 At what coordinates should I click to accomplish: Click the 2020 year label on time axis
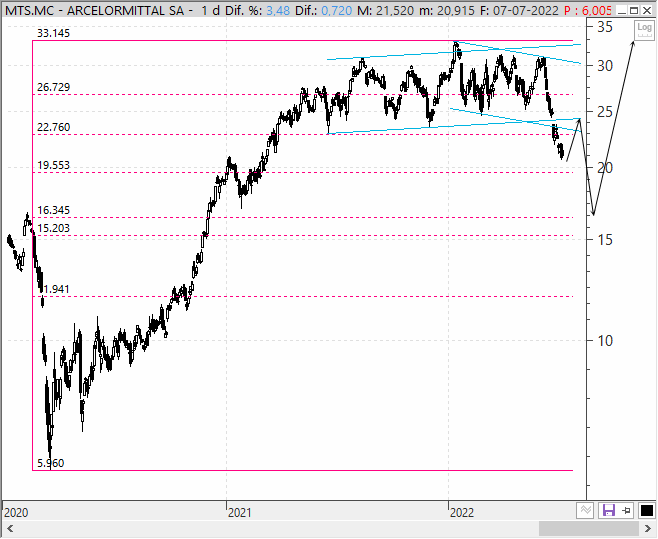[16, 513]
